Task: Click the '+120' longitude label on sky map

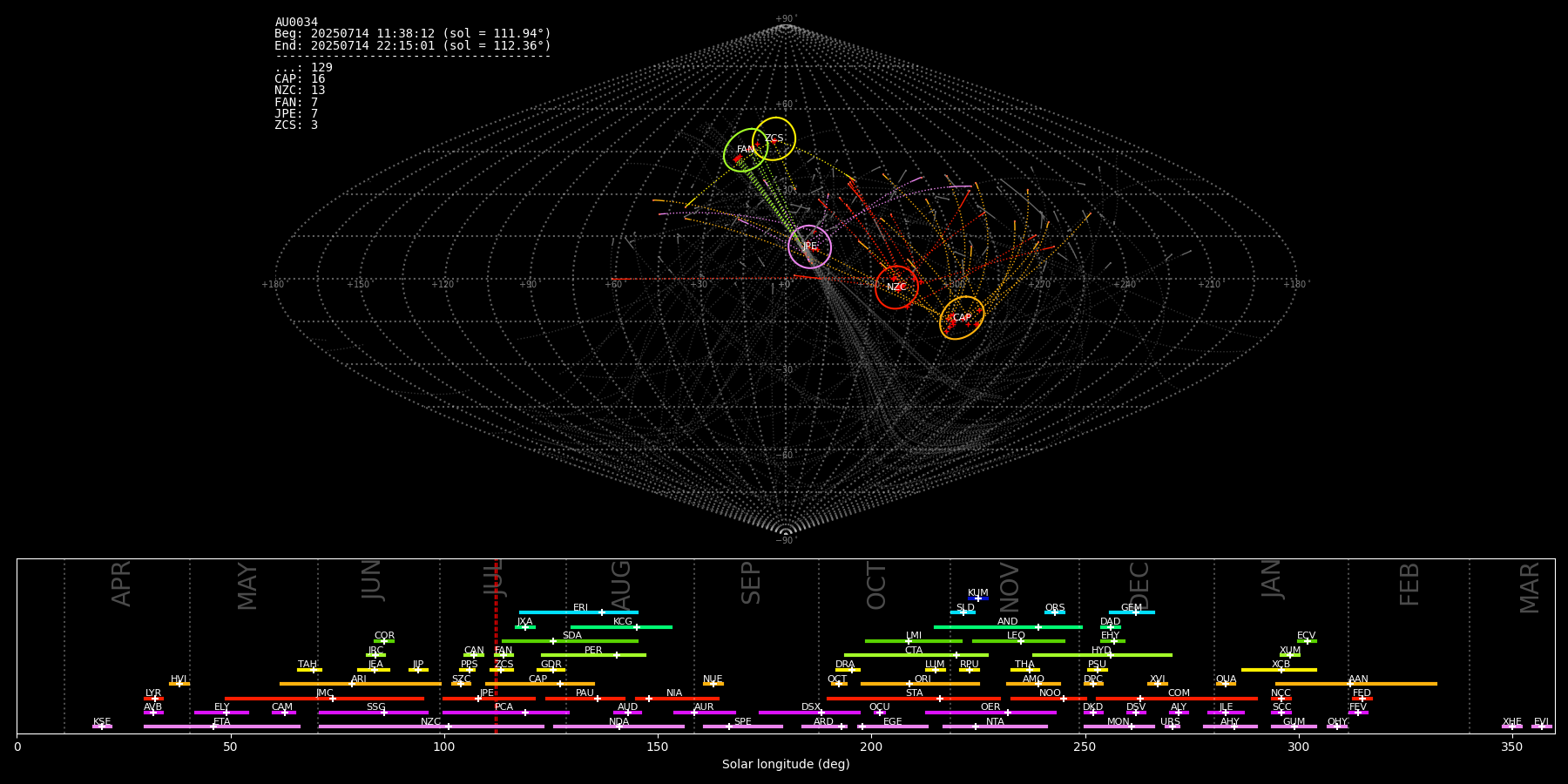Action: pos(443,284)
